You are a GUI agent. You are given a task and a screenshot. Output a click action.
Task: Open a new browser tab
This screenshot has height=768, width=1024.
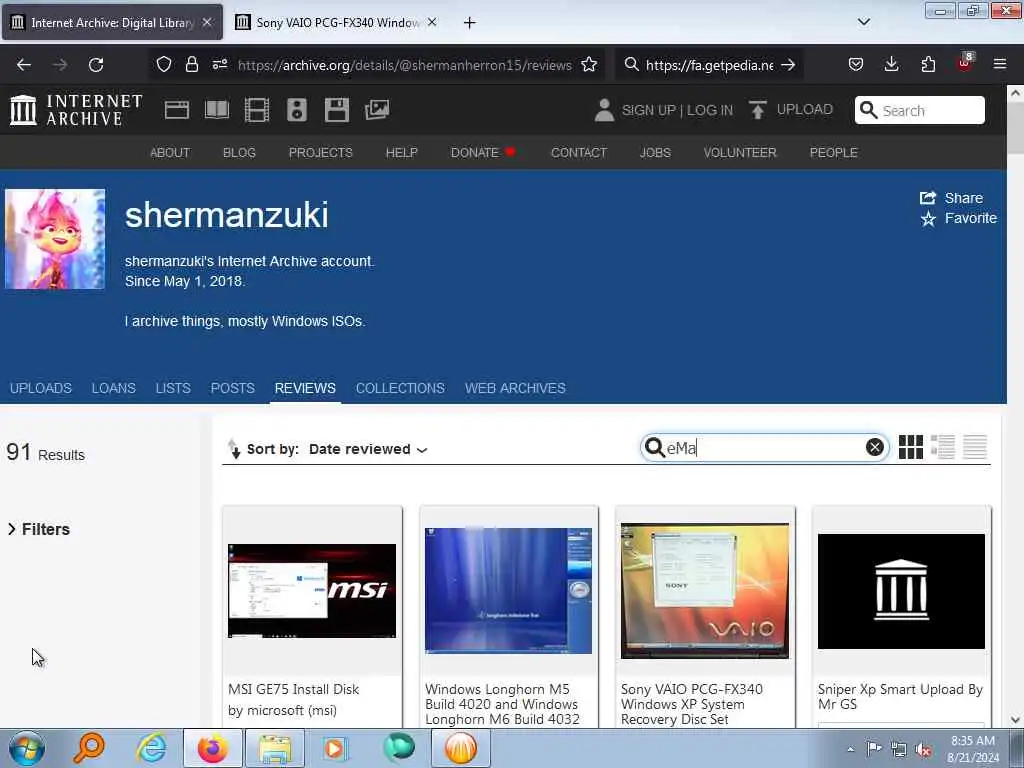(x=470, y=23)
